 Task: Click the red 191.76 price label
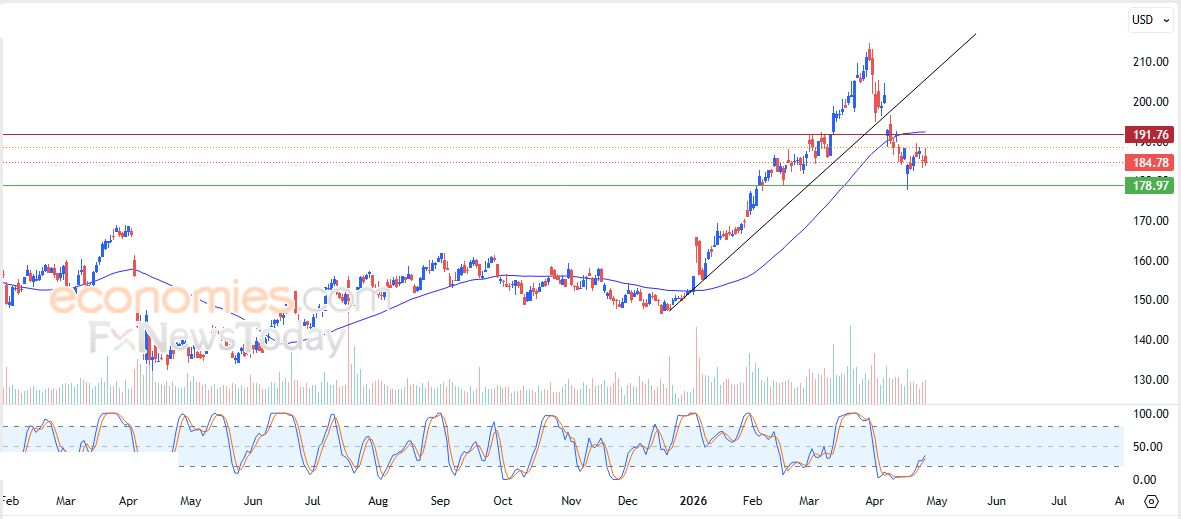point(1150,135)
